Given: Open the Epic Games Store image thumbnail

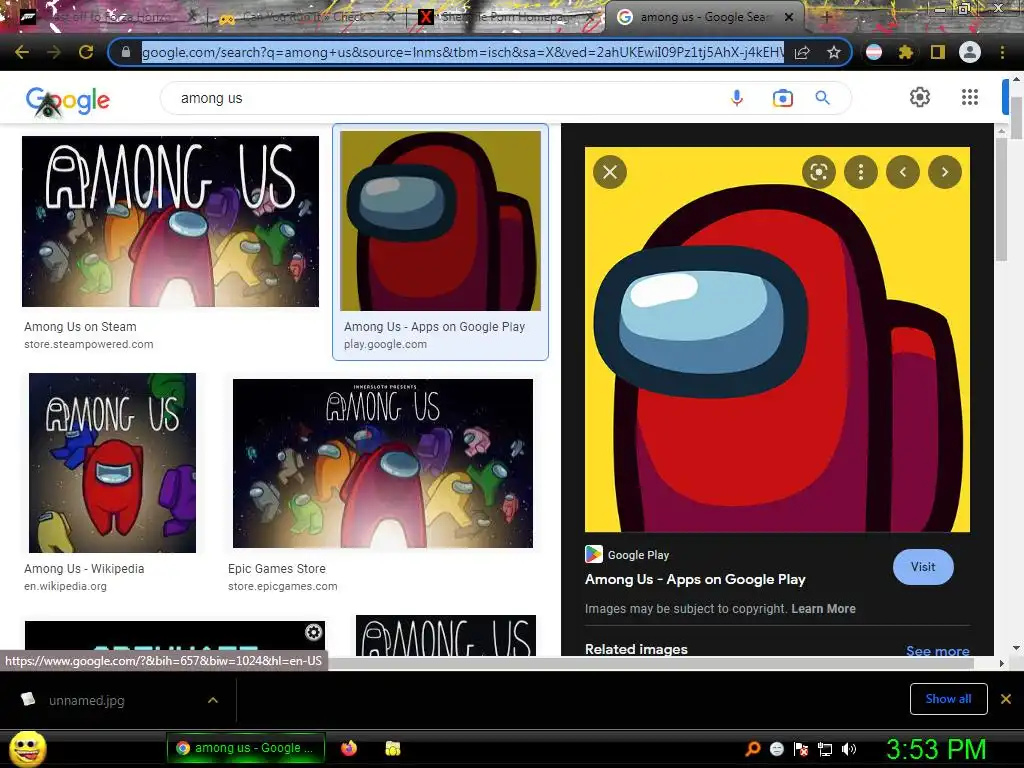Looking at the screenshot, I should (x=383, y=463).
